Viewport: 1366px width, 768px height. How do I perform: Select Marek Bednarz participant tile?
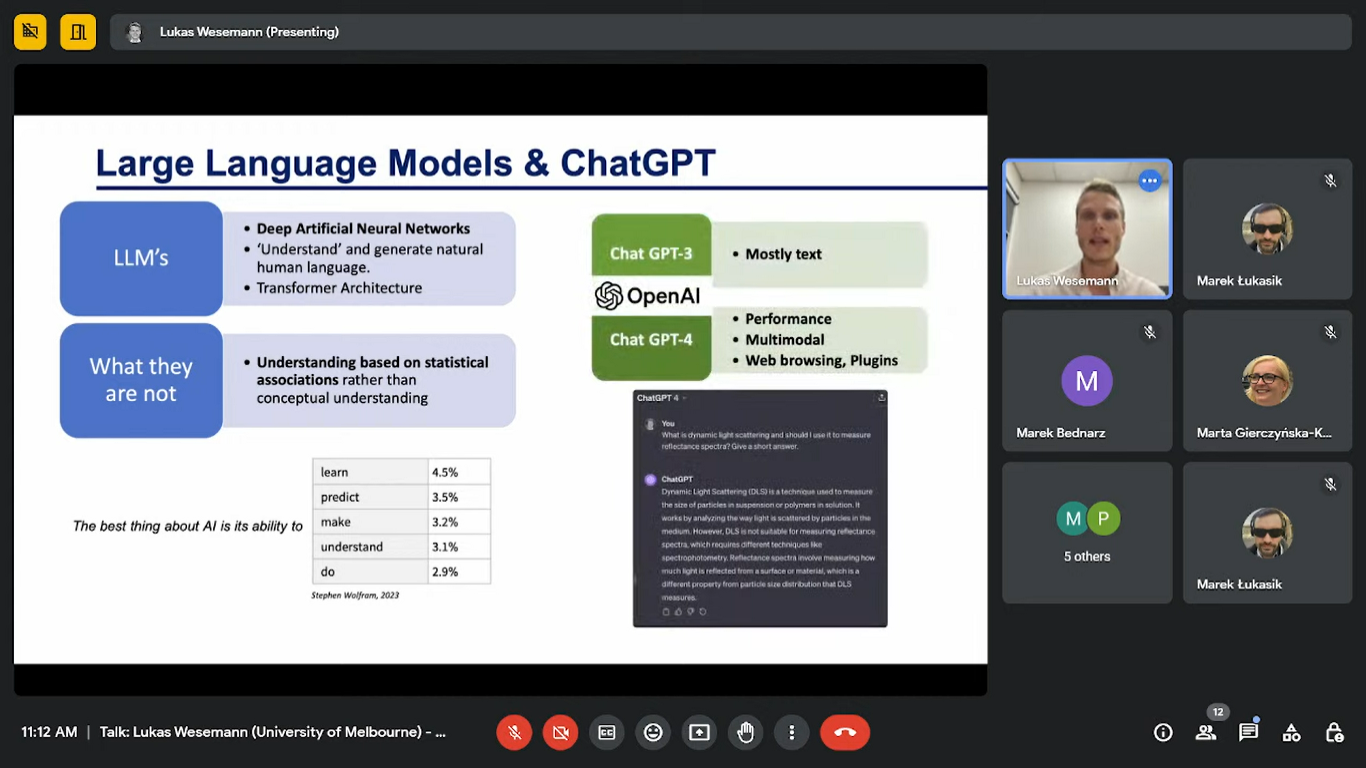(x=1087, y=381)
